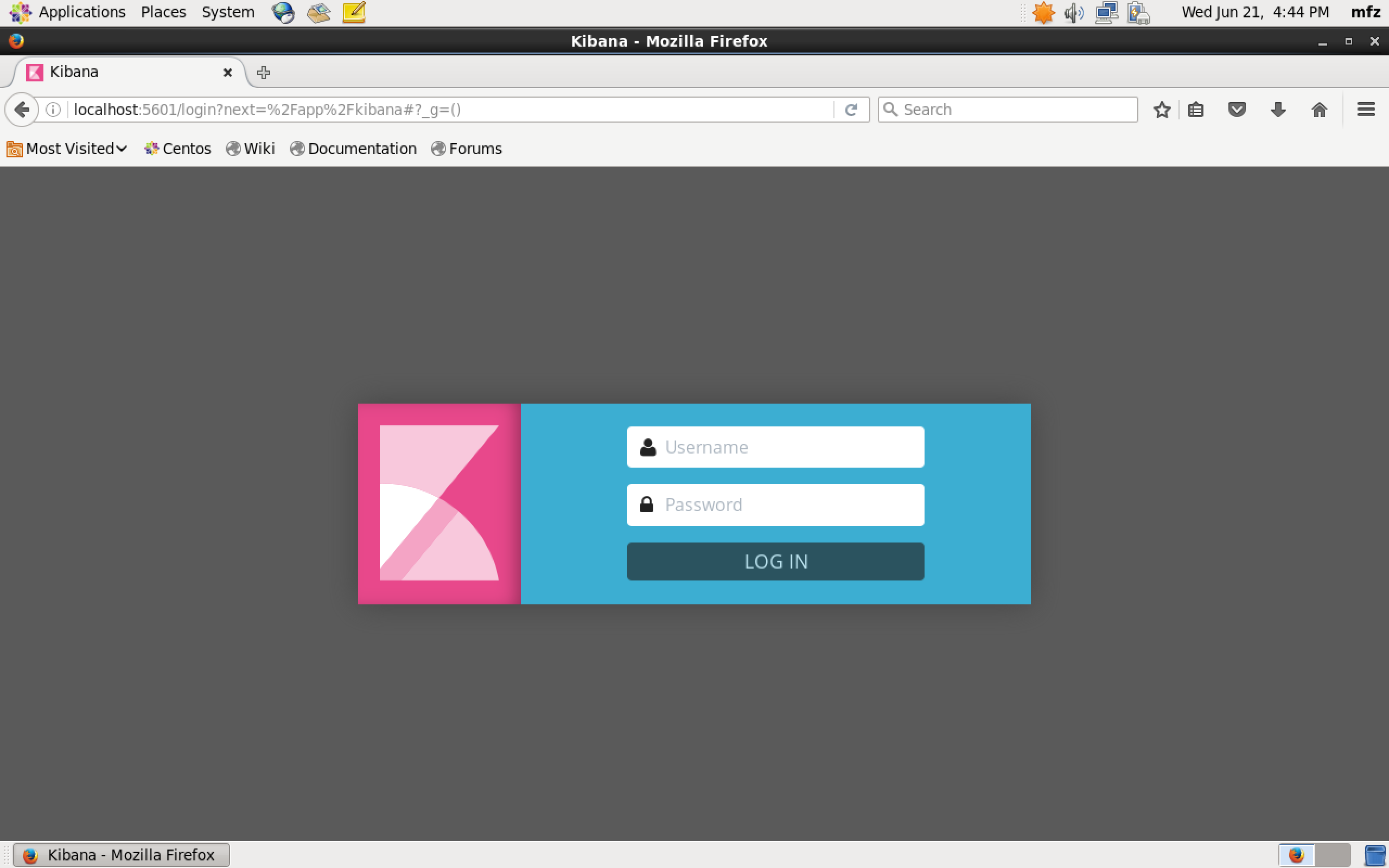
Task: Open the Centos bookmark
Action: coord(177,149)
